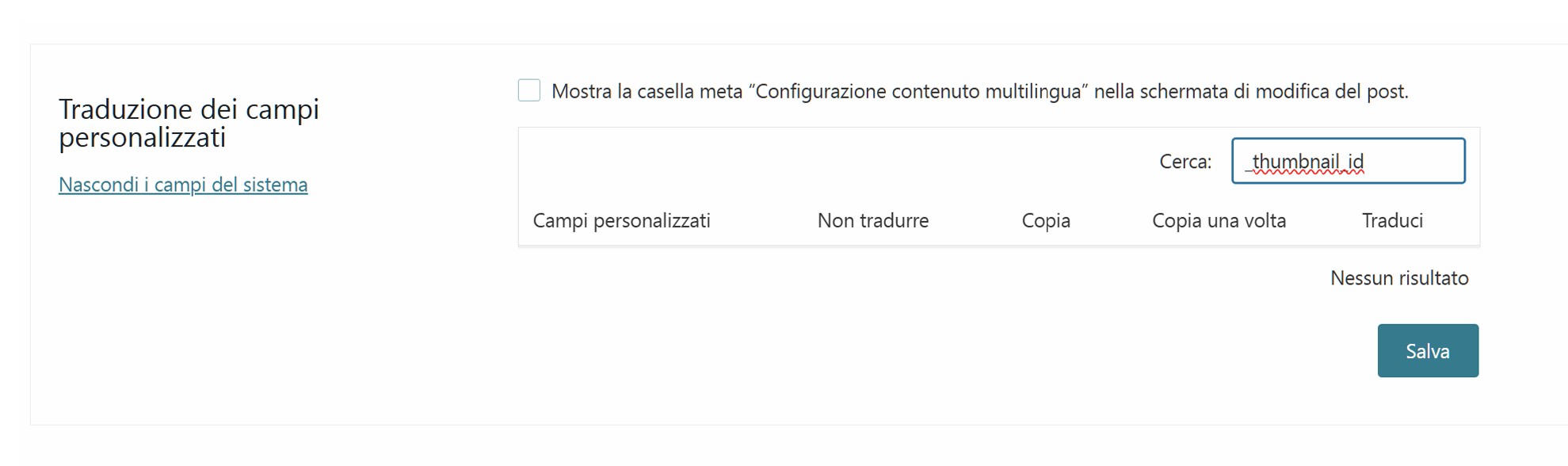
Task: Click the "Copia" column header
Action: point(1045,220)
